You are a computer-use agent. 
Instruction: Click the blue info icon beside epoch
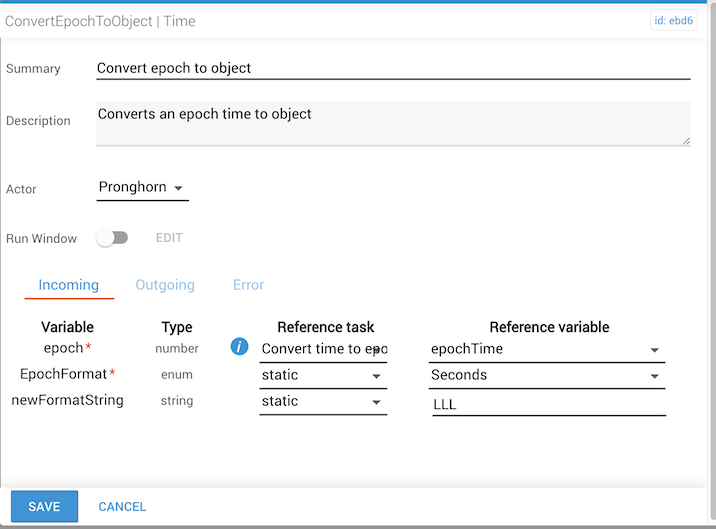239,347
